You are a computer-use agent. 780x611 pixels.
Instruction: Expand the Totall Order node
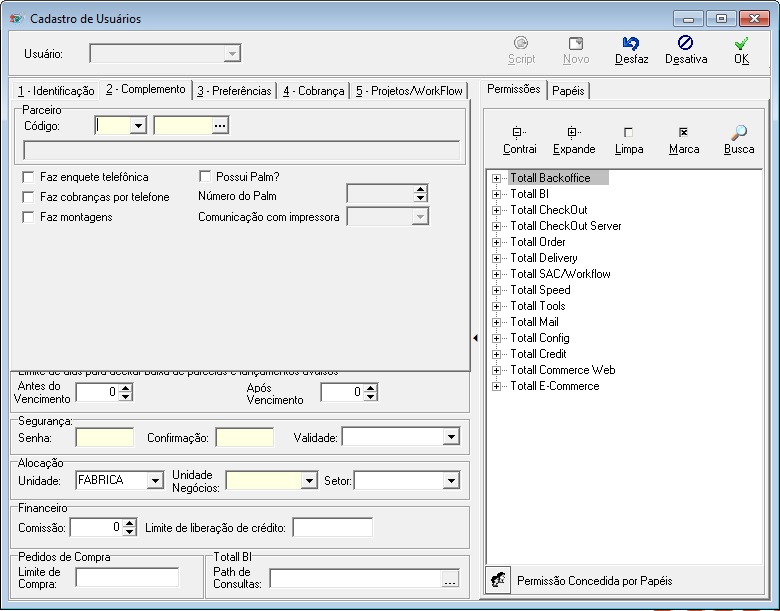pyautogui.click(x=496, y=242)
